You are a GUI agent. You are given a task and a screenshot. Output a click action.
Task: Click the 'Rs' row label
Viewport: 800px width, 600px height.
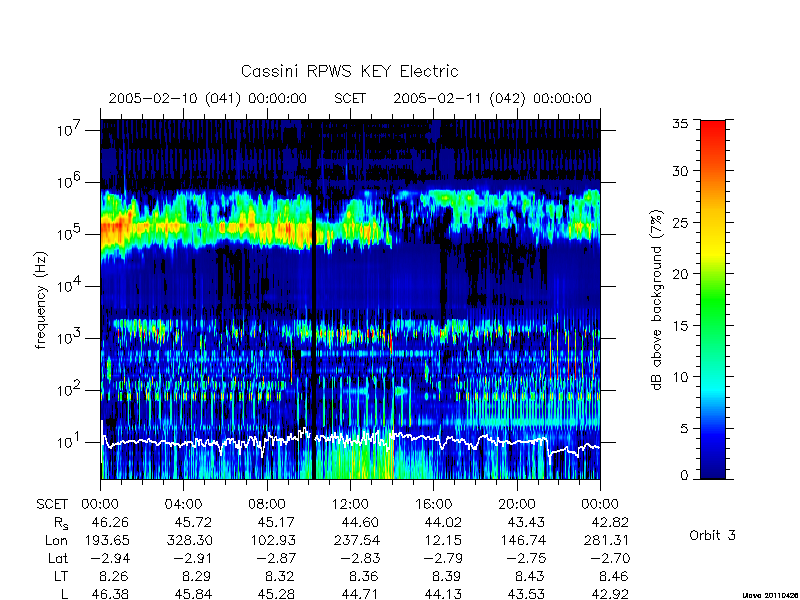(x=61, y=523)
